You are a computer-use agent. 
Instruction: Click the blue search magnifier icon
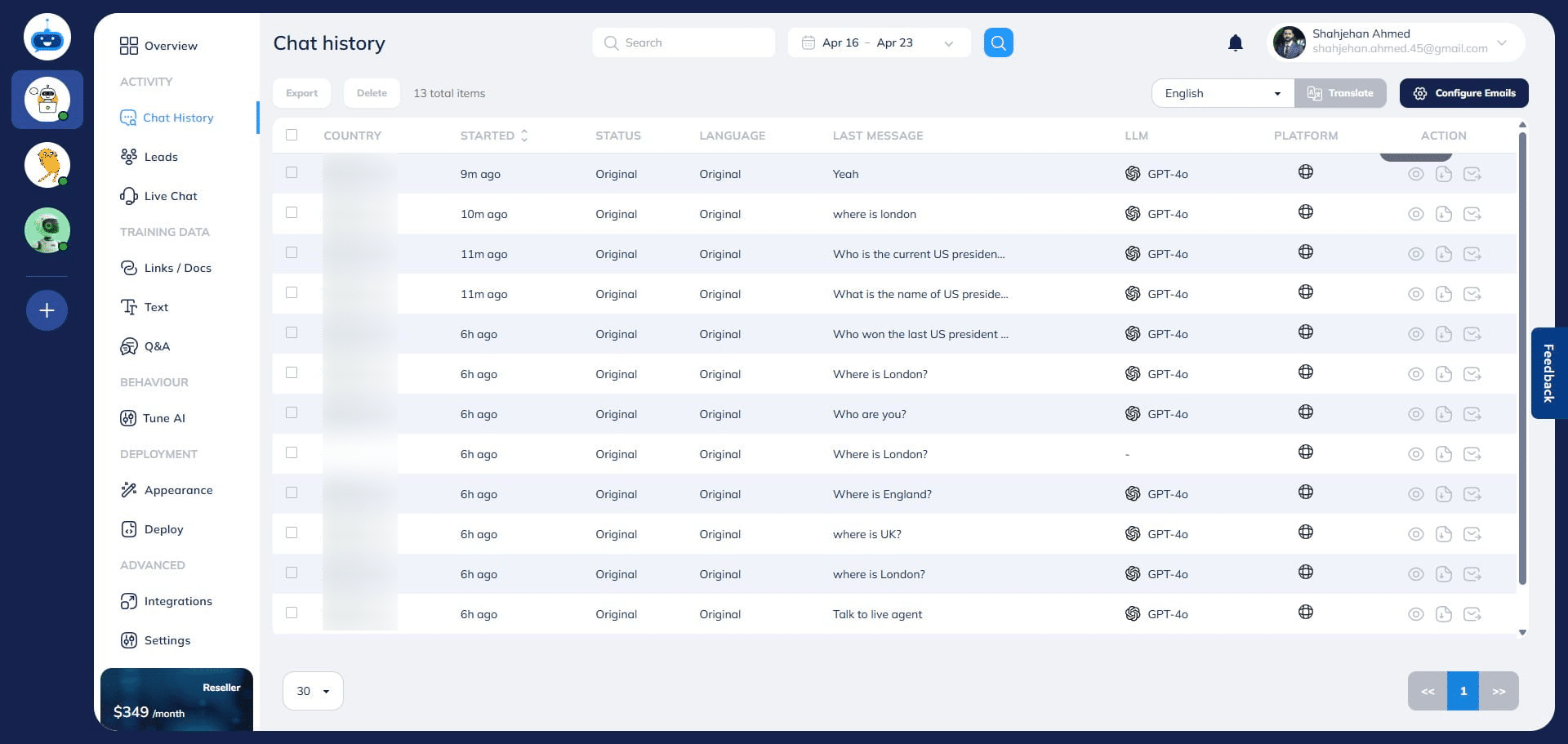click(998, 42)
